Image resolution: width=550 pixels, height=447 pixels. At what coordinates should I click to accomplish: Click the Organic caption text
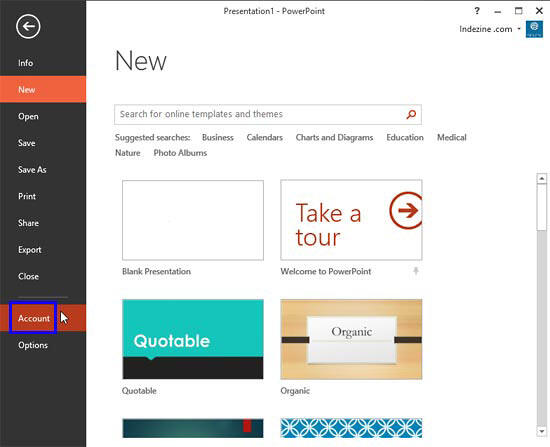coord(295,391)
